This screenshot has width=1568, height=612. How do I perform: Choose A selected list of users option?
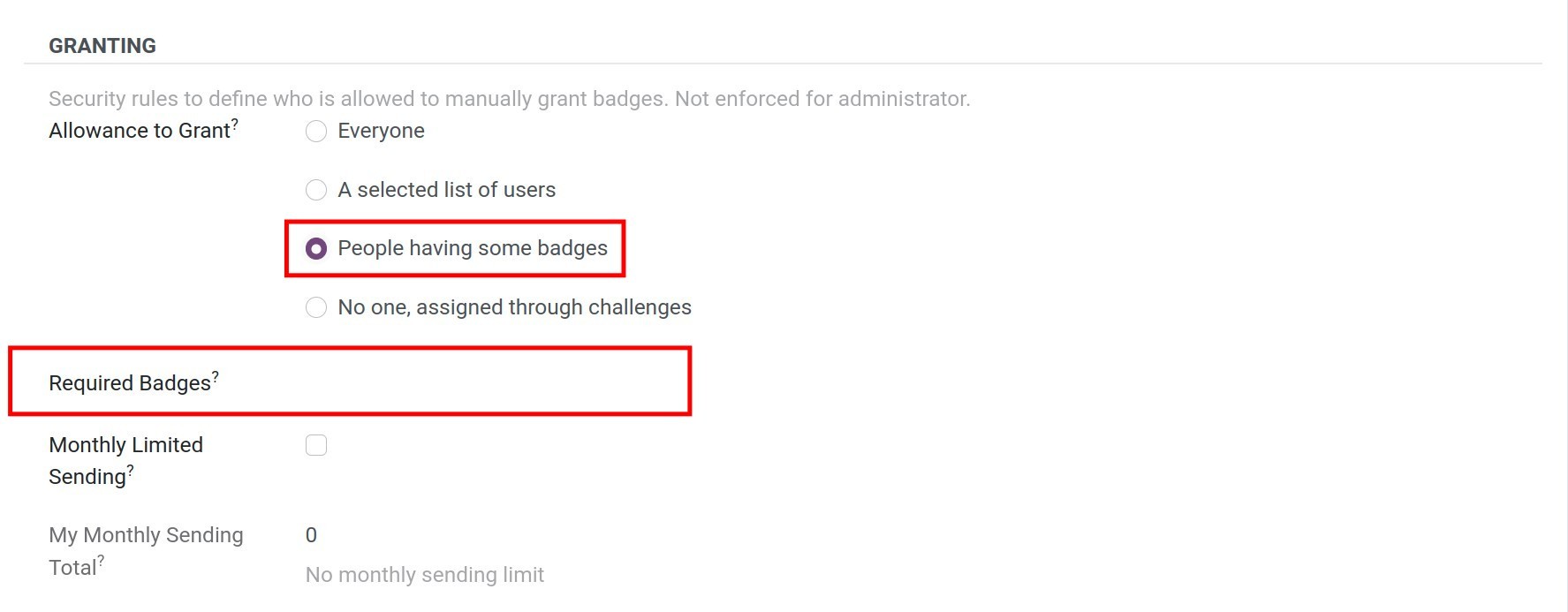point(316,190)
